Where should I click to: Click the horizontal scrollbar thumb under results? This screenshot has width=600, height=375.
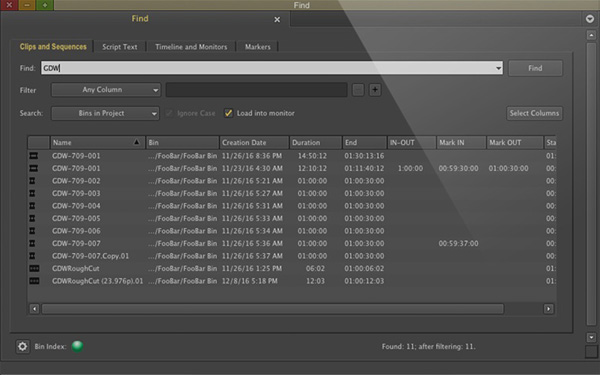[x=272, y=309]
